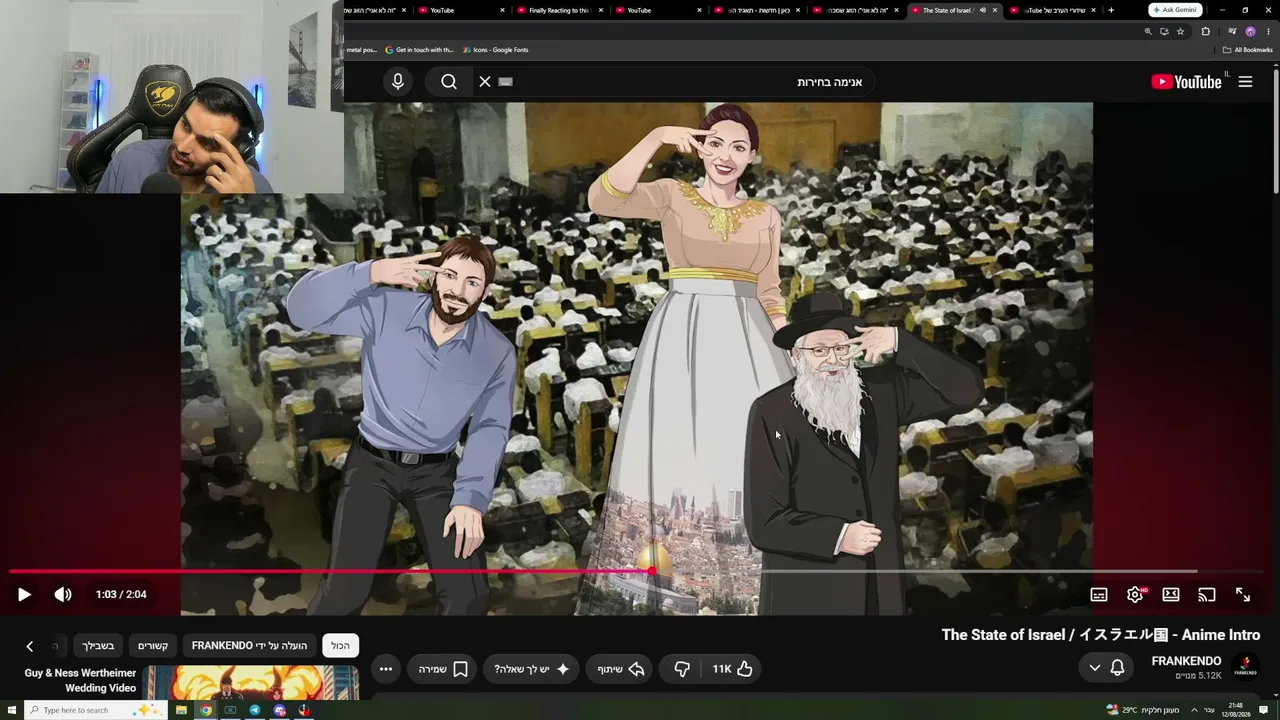Select the 'הועלה על ידי FRANKENDO' chip

point(249,646)
